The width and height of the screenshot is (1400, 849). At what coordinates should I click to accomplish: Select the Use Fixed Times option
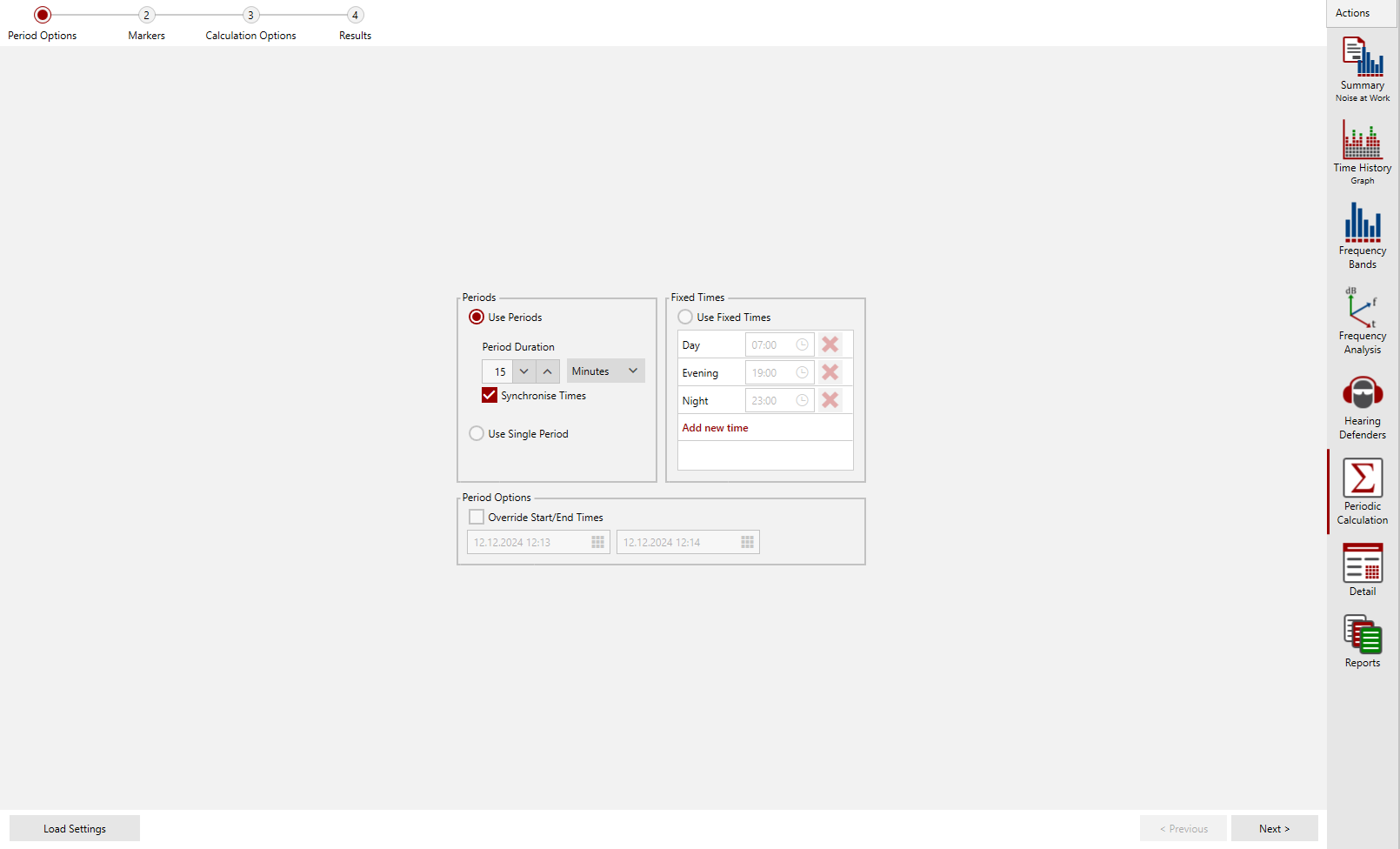(x=685, y=317)
